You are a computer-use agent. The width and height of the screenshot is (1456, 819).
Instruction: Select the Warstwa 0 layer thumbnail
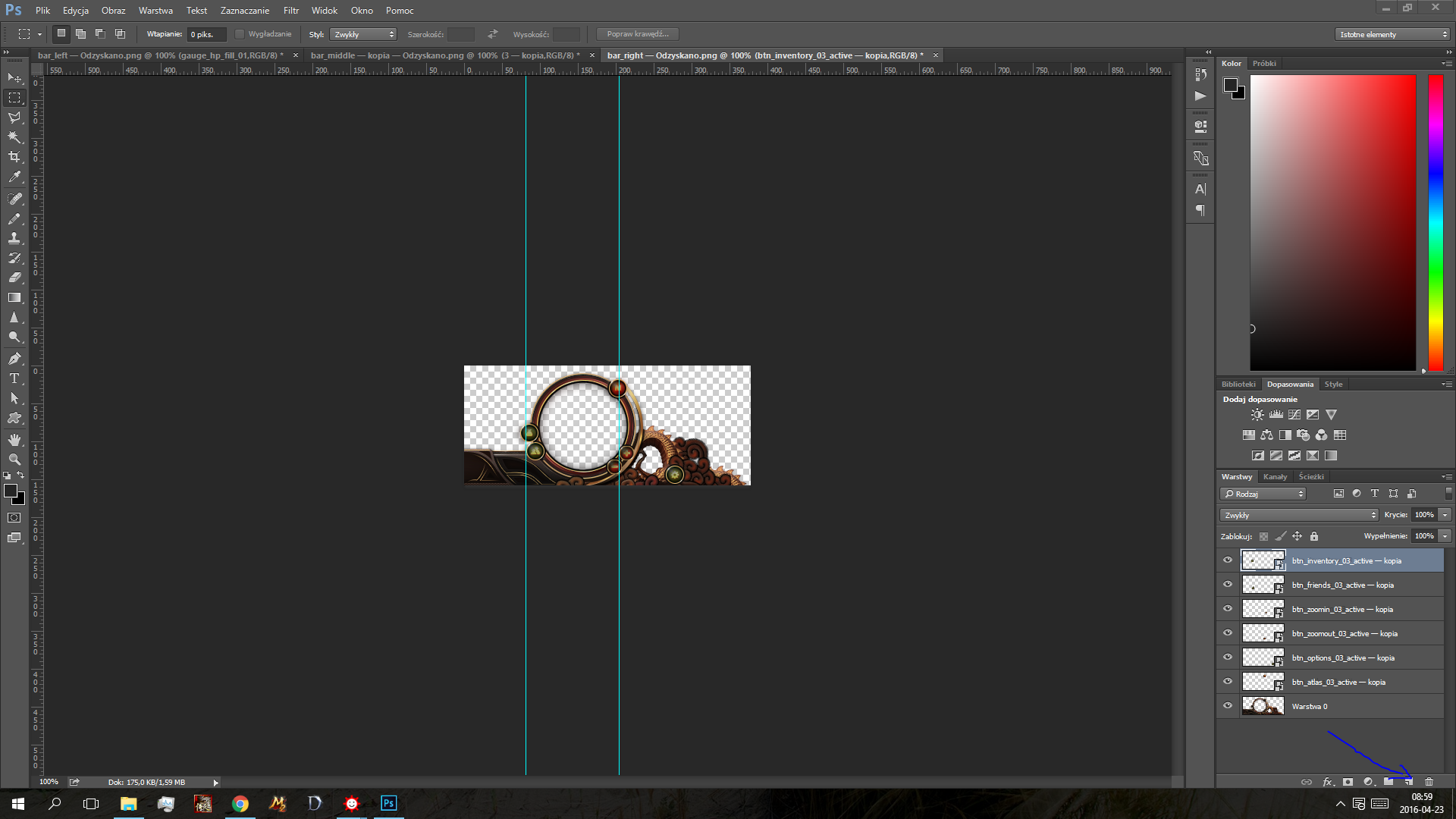(x=1263, y=706)
